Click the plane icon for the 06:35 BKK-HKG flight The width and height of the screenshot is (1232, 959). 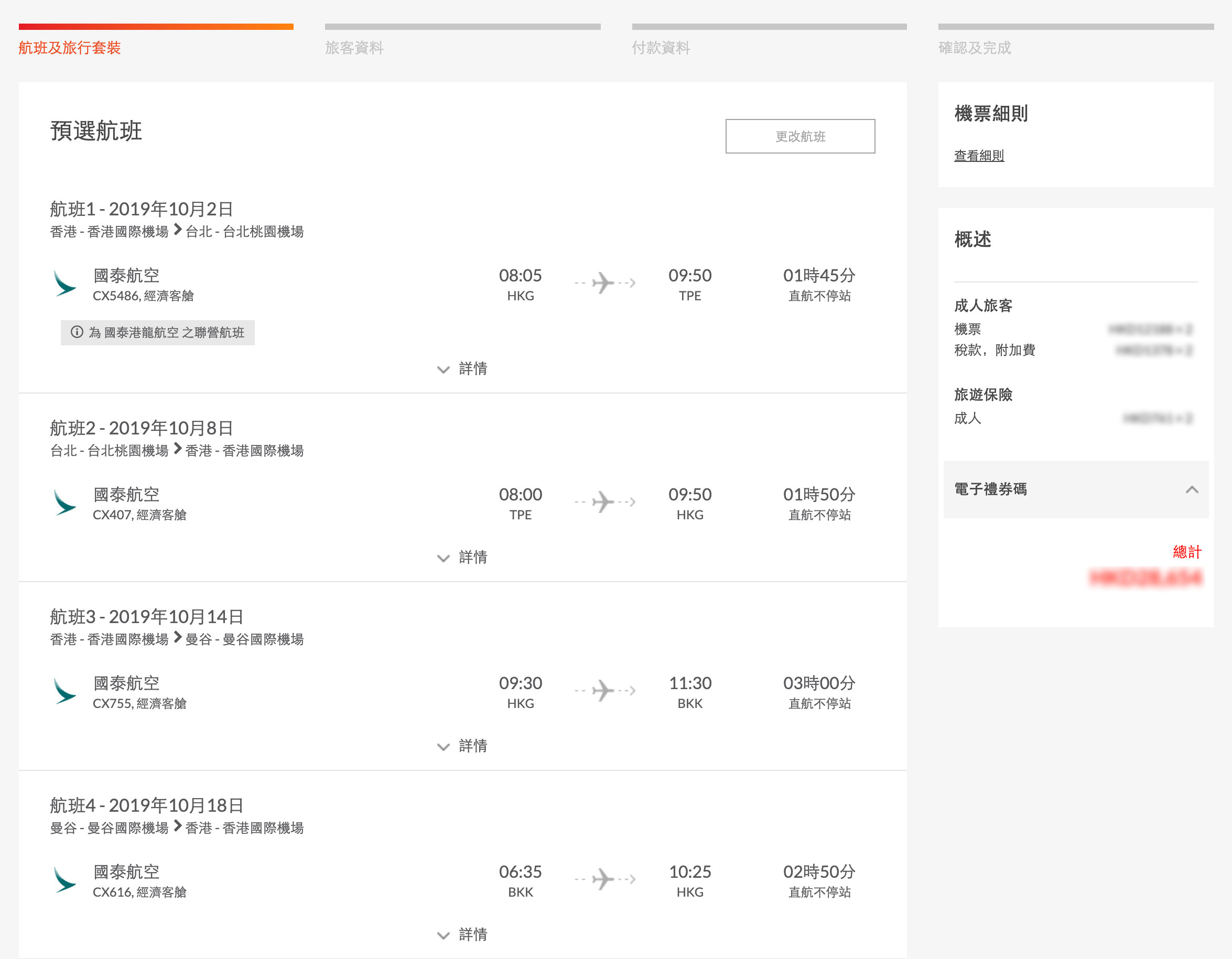click(x=604, y=879)
